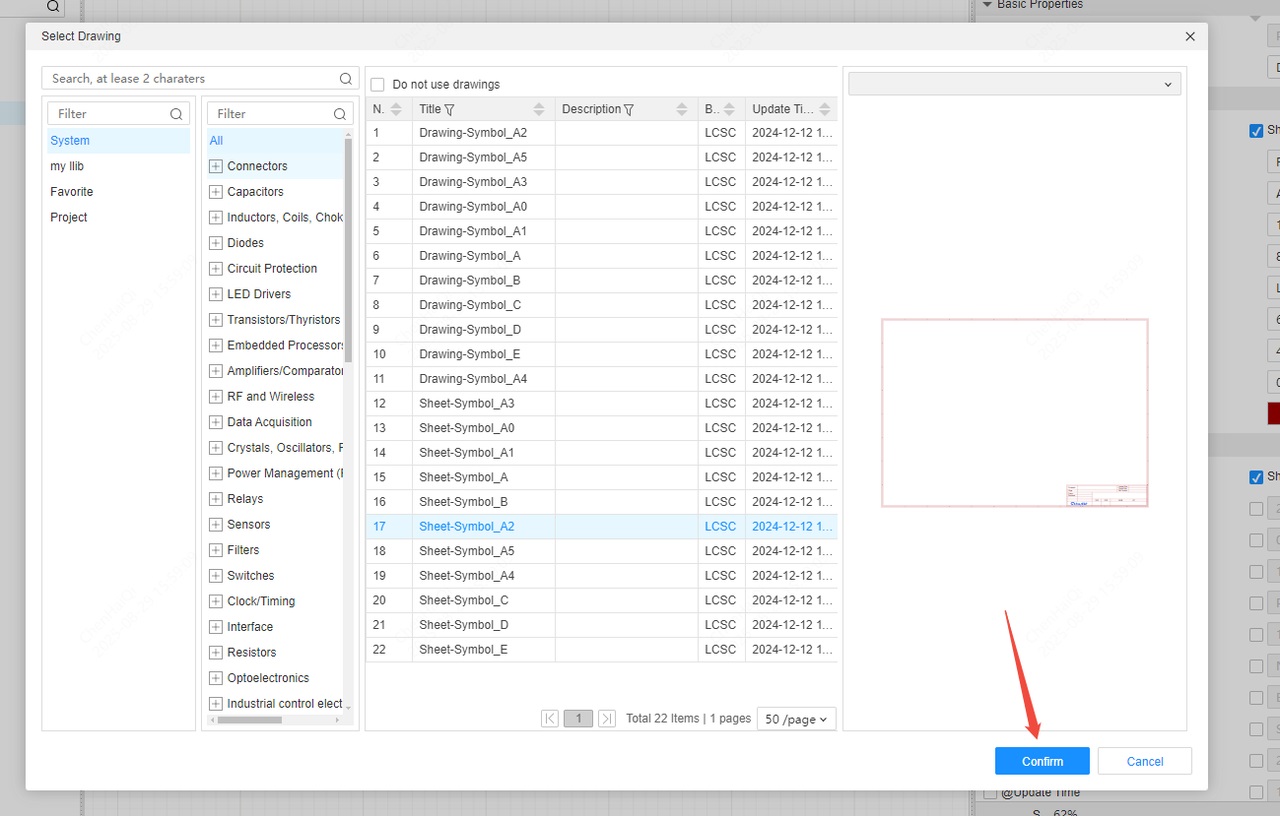1280x816 pixels.
Task: Click magnifier icon in category Filter box
Action: click(x=340, y=114)
